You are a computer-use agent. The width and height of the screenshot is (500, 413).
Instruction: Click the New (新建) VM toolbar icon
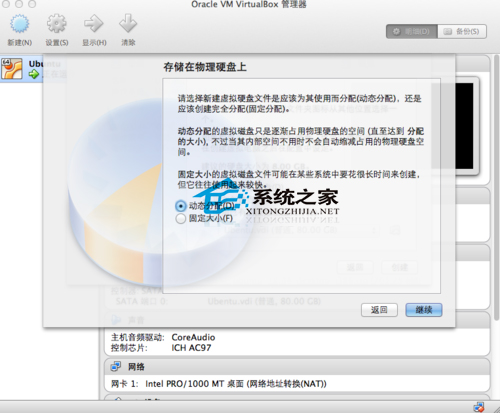click(19, 24)
